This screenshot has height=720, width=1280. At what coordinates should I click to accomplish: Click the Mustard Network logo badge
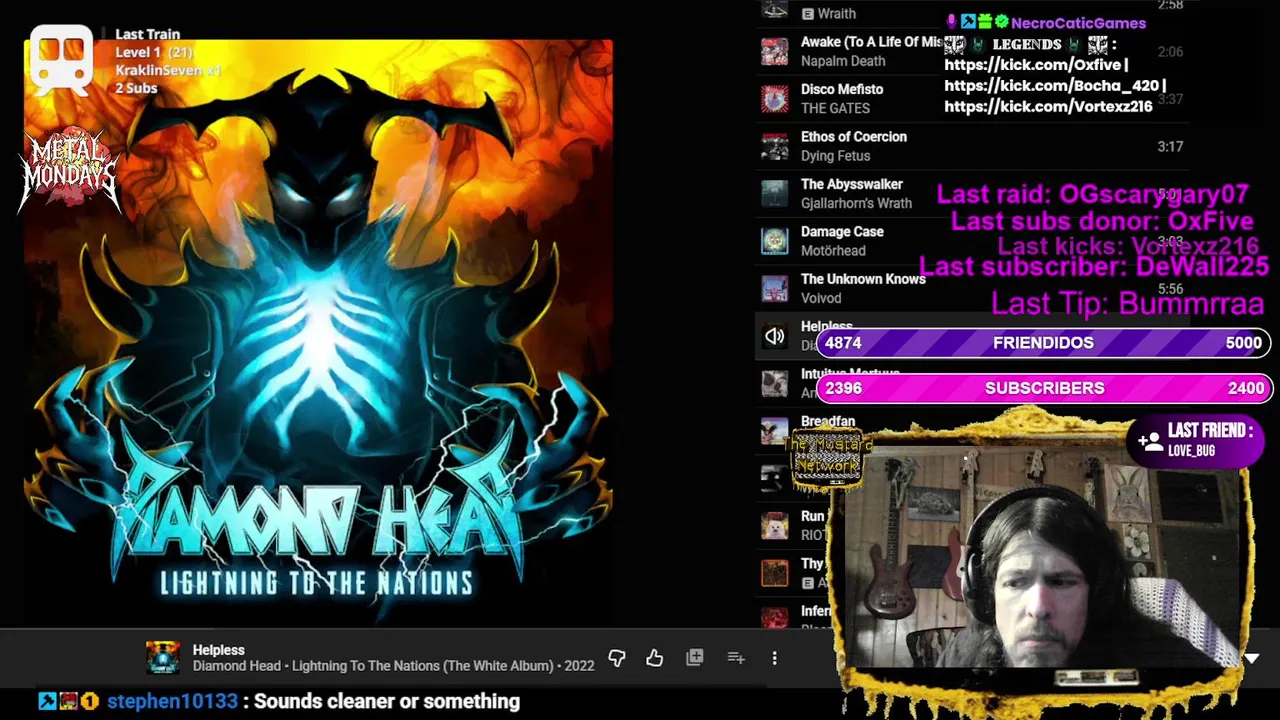pyautogui.click(x=827, y=461)
